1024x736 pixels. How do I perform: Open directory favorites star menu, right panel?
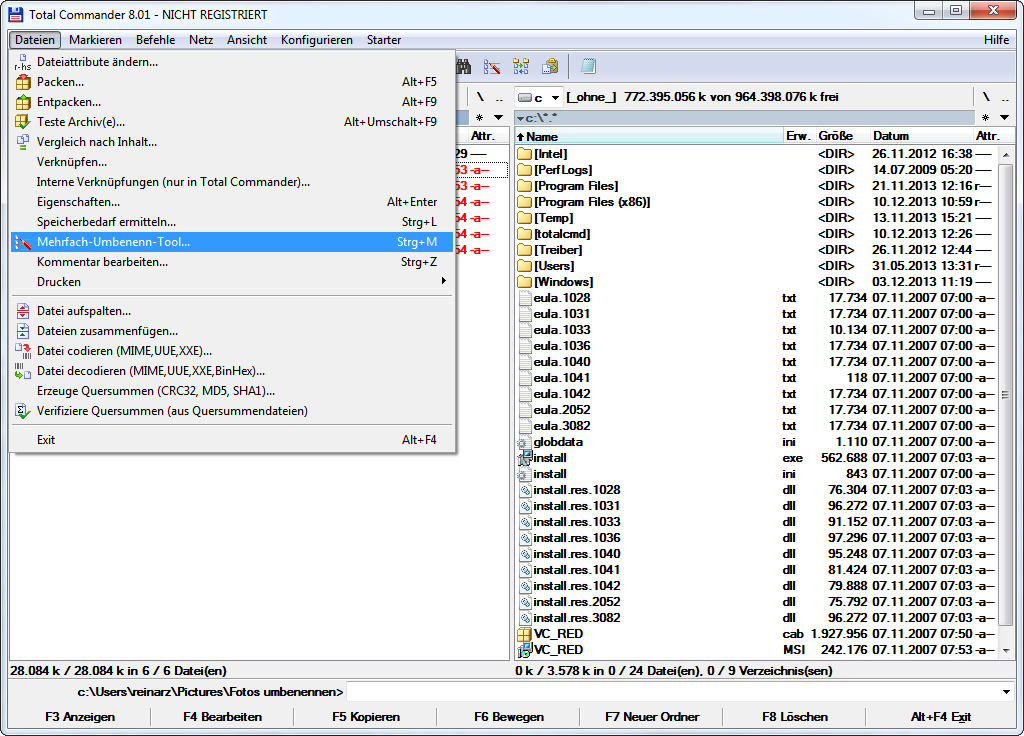(987, 118)
